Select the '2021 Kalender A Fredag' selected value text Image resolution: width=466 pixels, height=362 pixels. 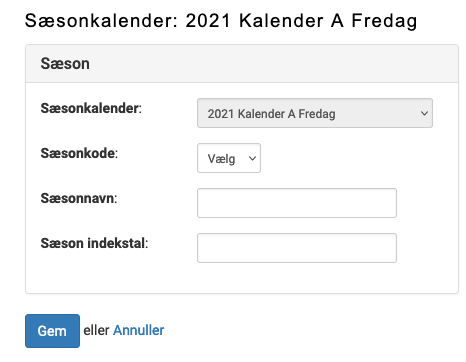(271, 114)
